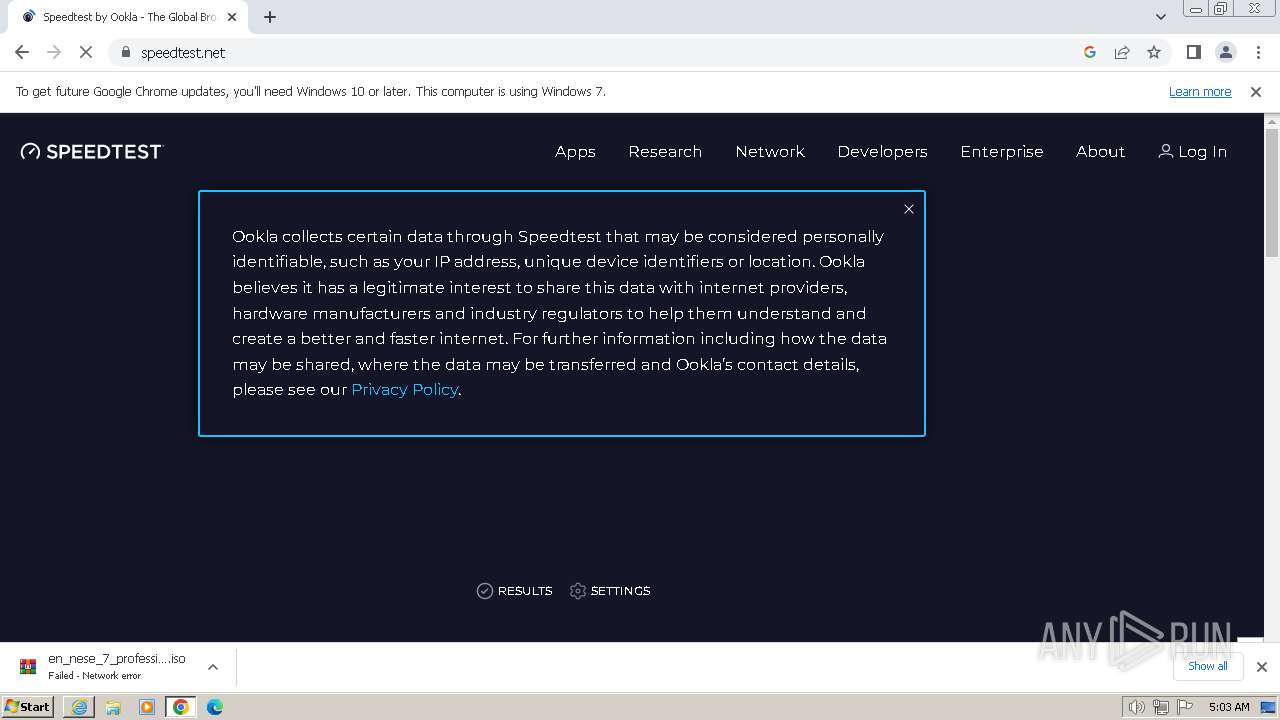Toggle the browser side panel
Image resolution: width=1280 pixels, height=720 pixels.
click(x=1194, y=52)
